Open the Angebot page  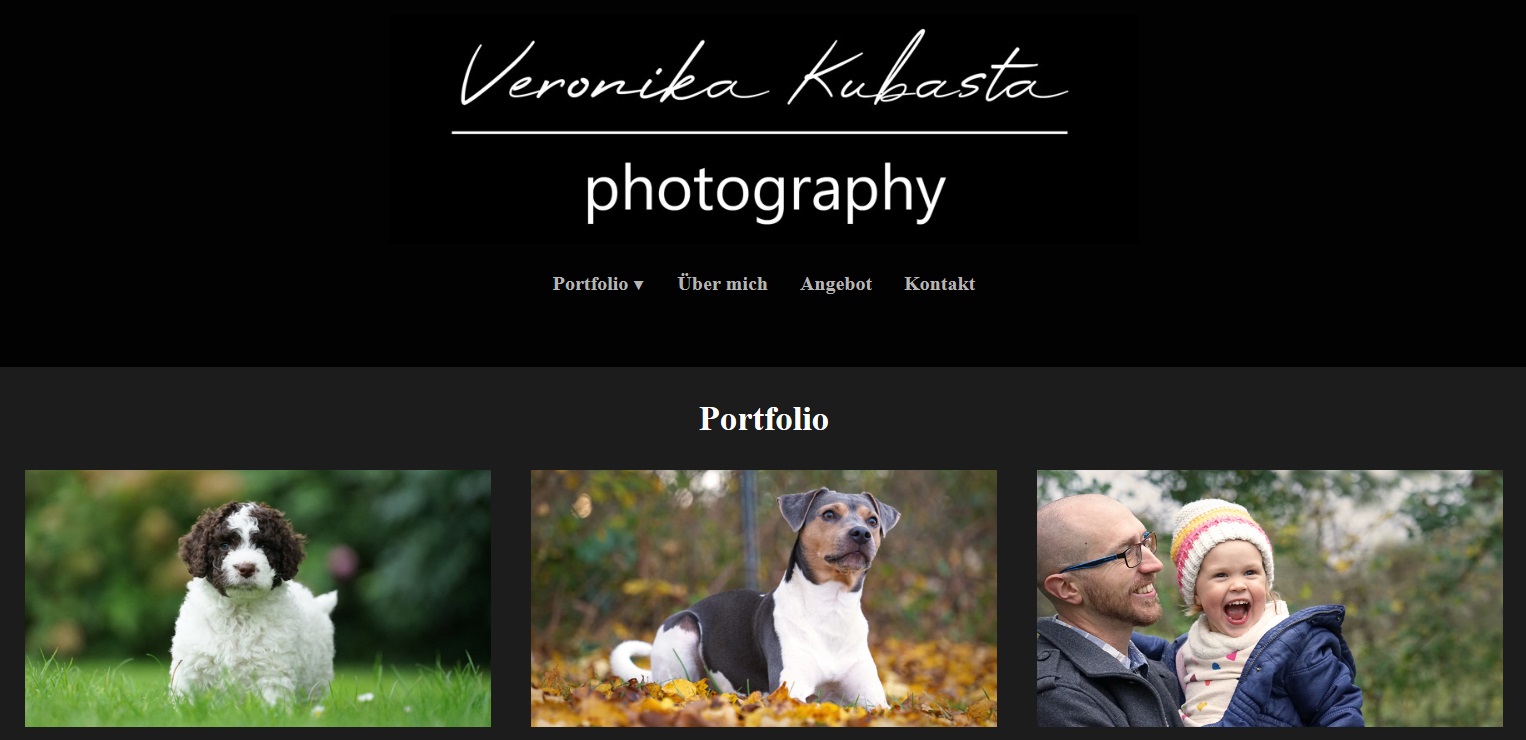click(x=836, y=284)
